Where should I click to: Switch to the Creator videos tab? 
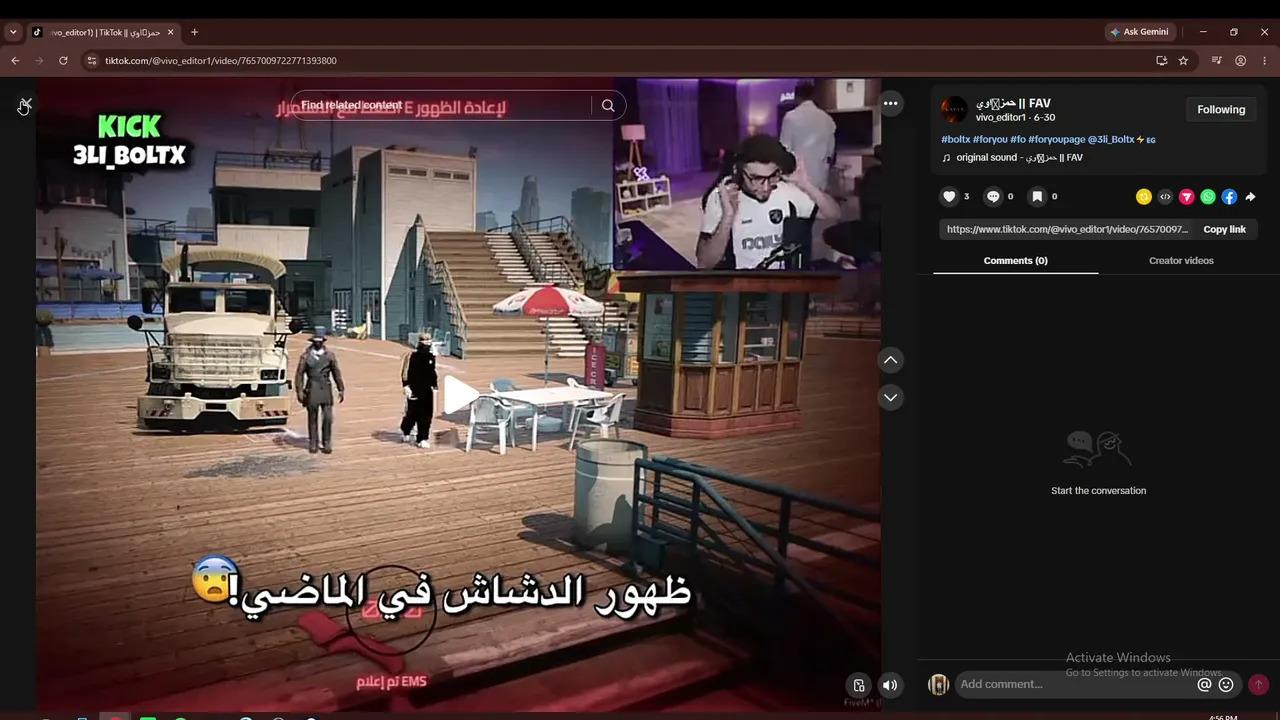point(1181,261)
